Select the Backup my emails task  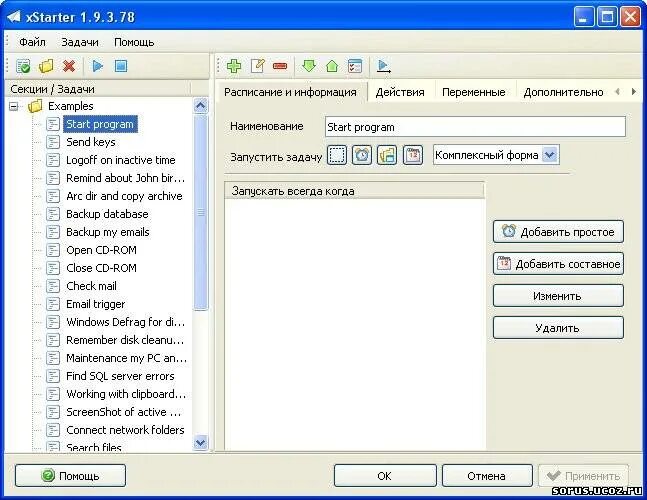tap(108, 232)
